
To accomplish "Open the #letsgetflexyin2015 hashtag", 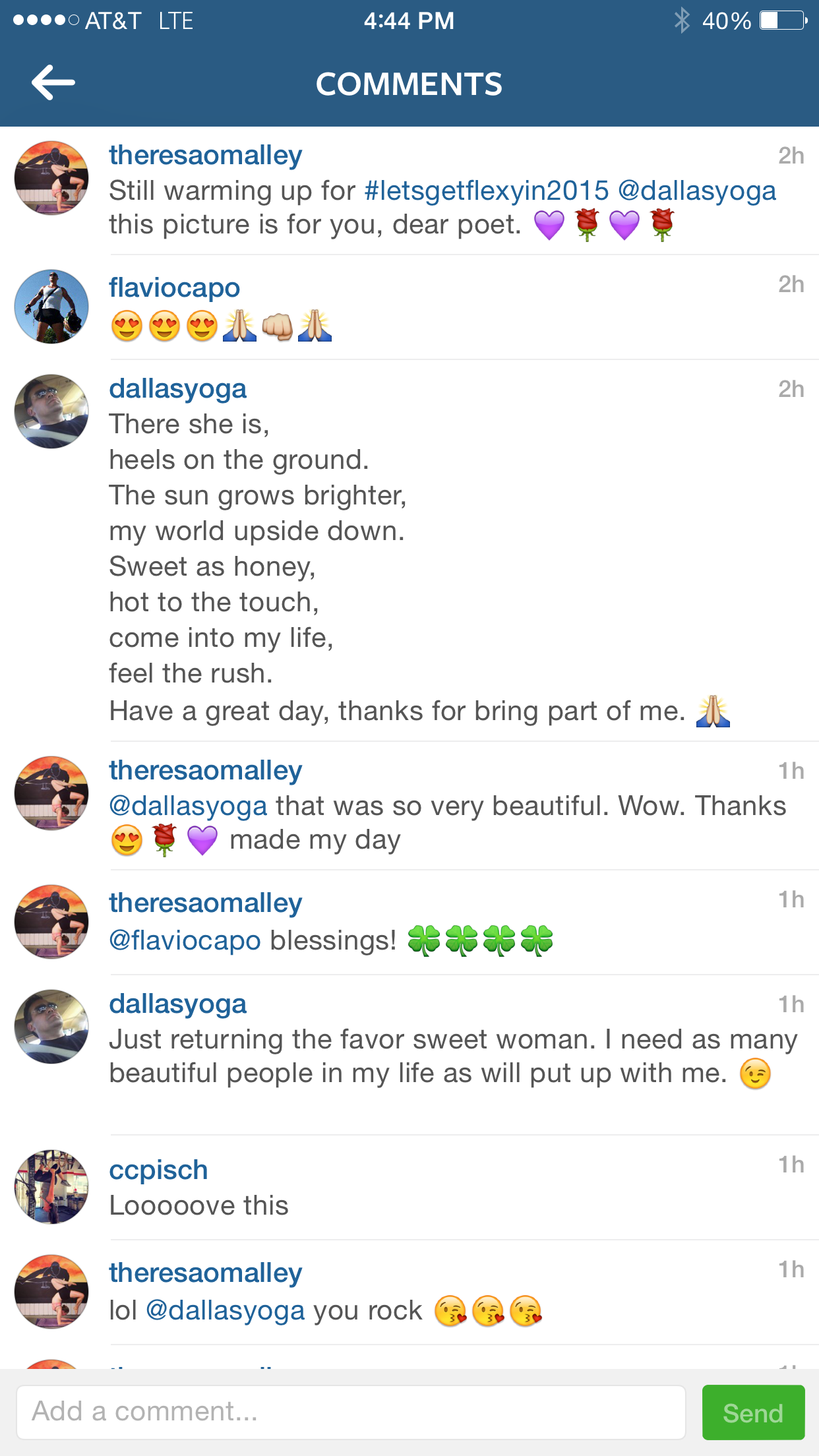I will (x=486, y=191).
